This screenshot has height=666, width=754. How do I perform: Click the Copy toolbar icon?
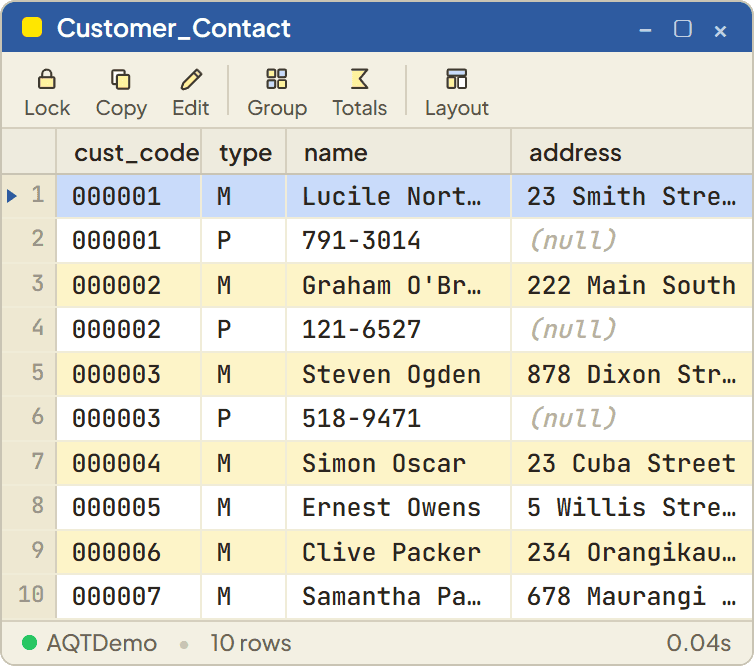tap(121, 79)
